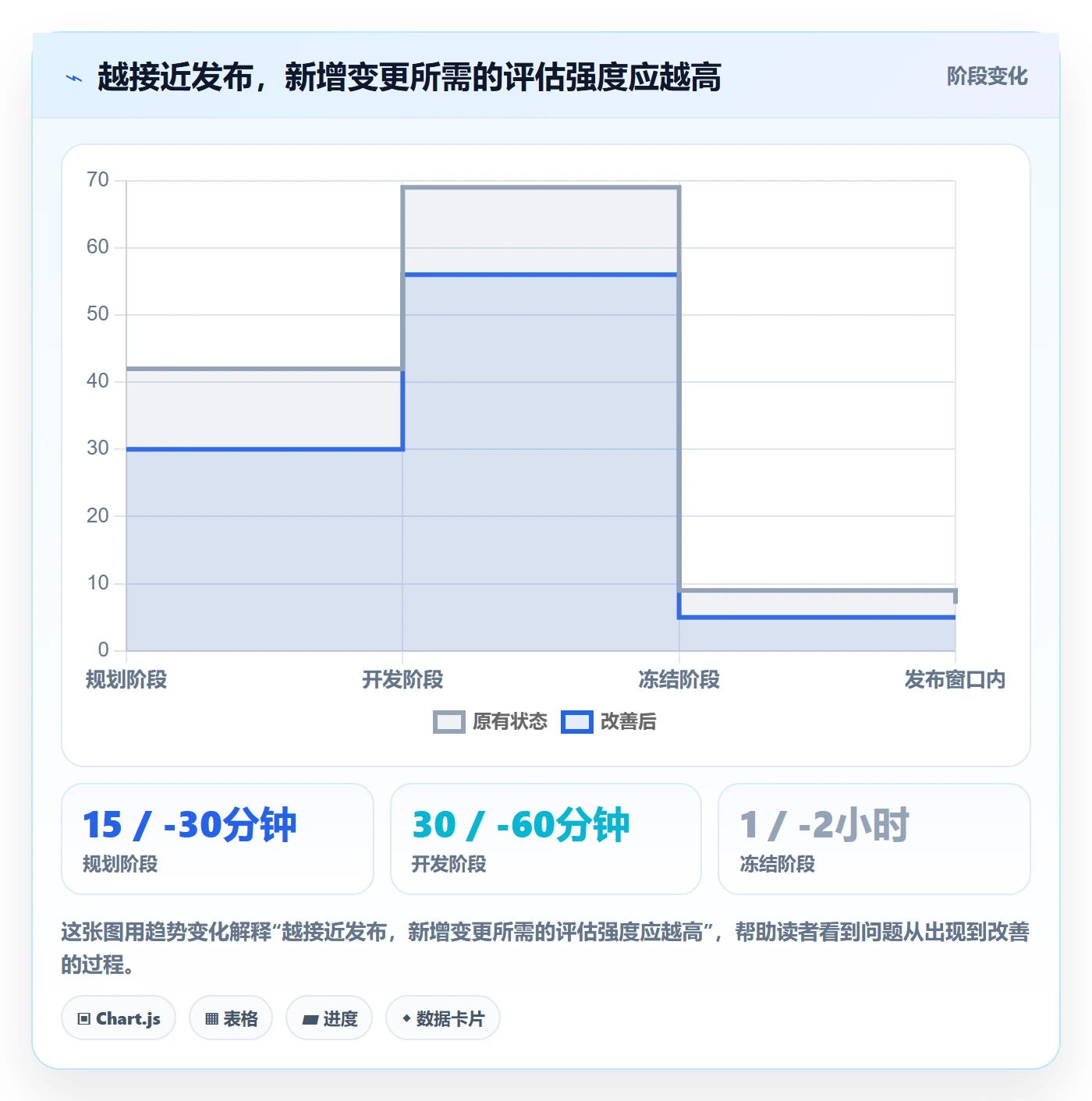Image resolution: width=1092 pixels, height=1101 pixels.
Task: Click the square icon in the Chart.js tag
Action: [x=84, y=1018]
